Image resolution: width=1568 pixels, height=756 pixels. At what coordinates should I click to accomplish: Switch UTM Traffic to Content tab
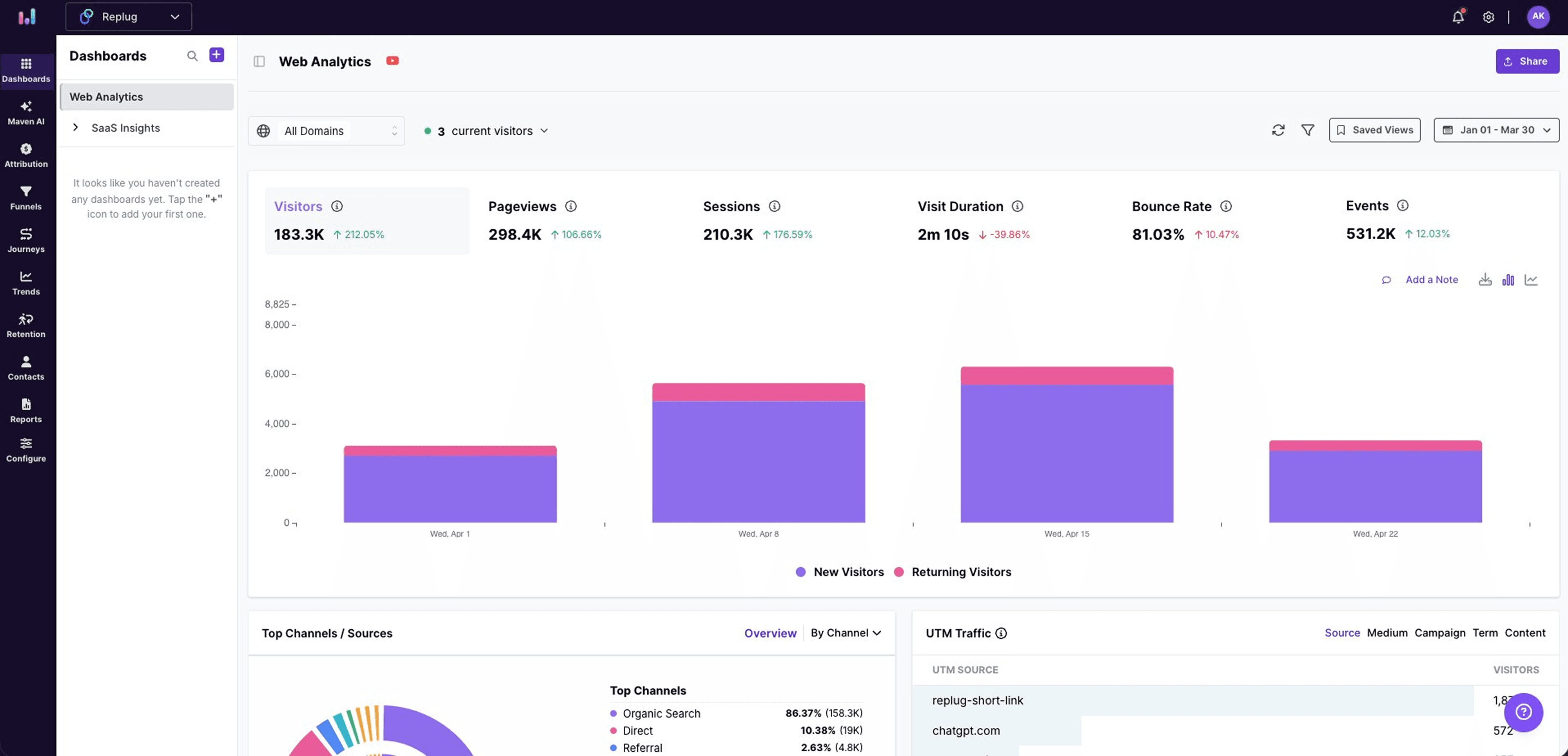1525,633
